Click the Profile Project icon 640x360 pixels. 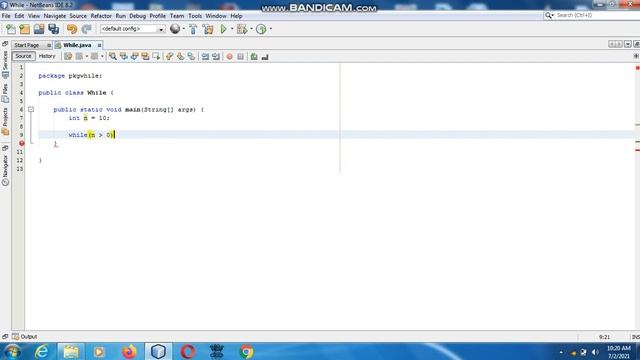click(261, 29)
